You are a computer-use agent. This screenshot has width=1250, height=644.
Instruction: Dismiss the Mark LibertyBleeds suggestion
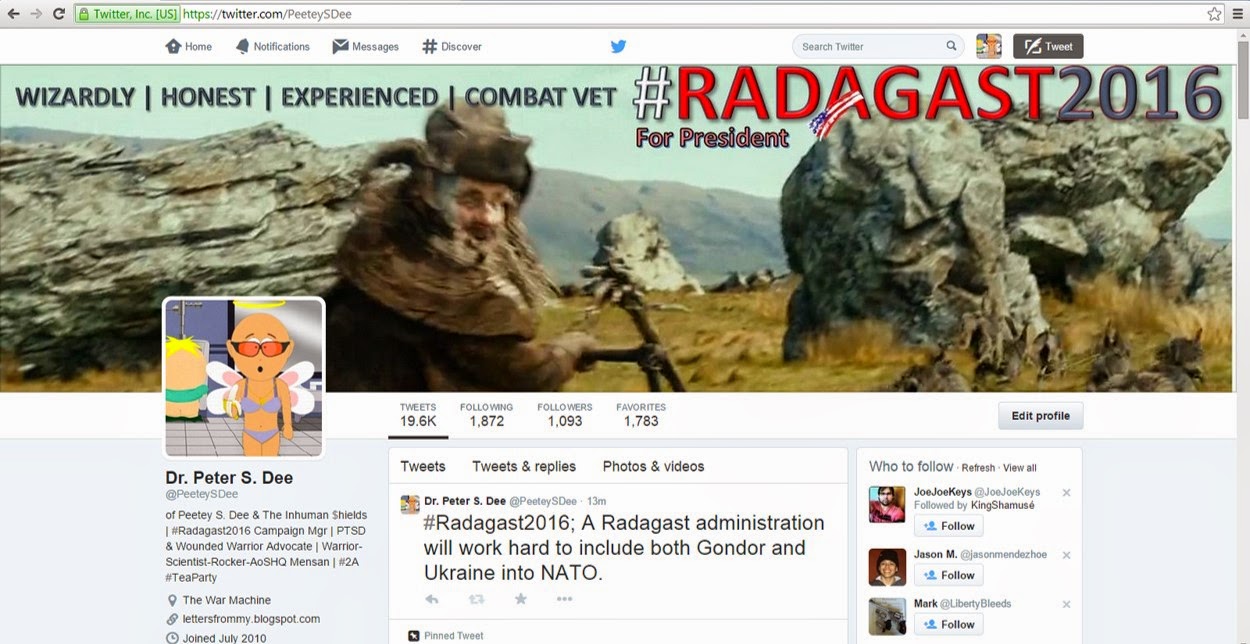[x=1066, y=604]
